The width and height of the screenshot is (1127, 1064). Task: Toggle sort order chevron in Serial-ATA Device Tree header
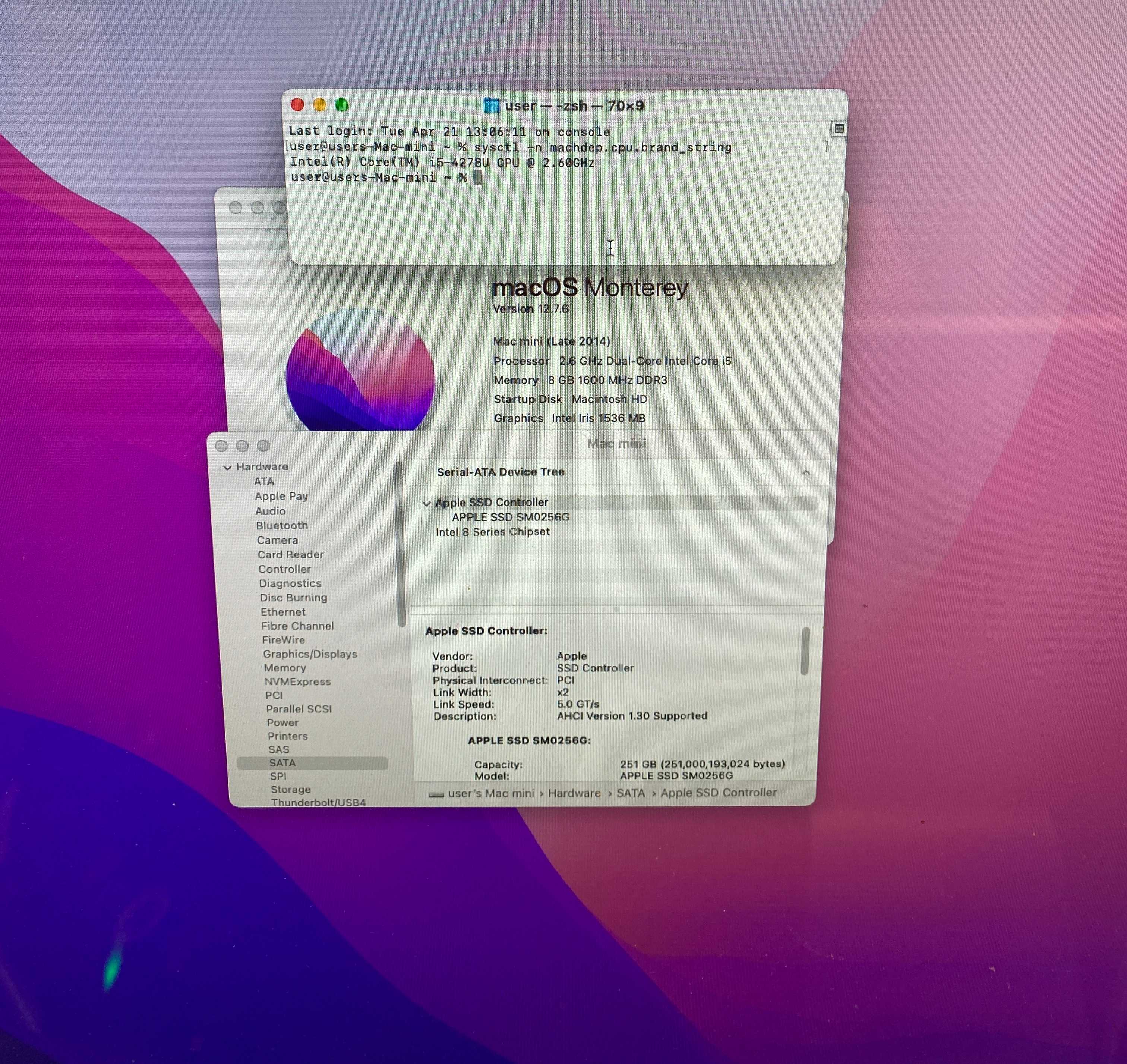[x=806, y=472]
